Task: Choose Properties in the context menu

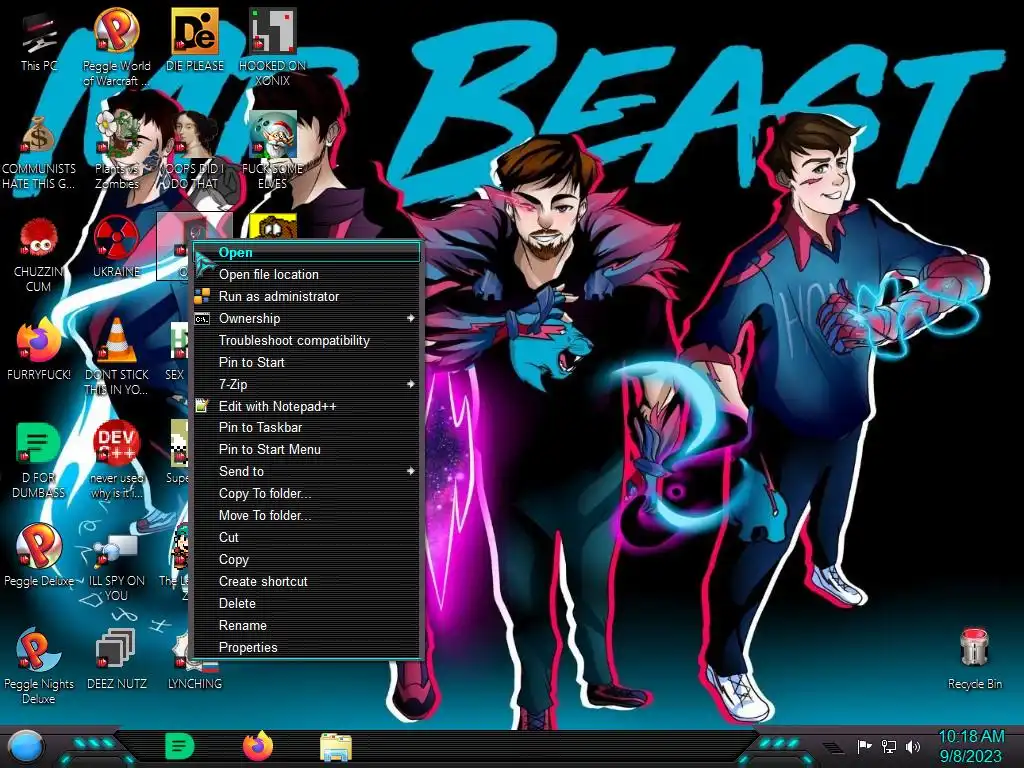Action: 306,647
